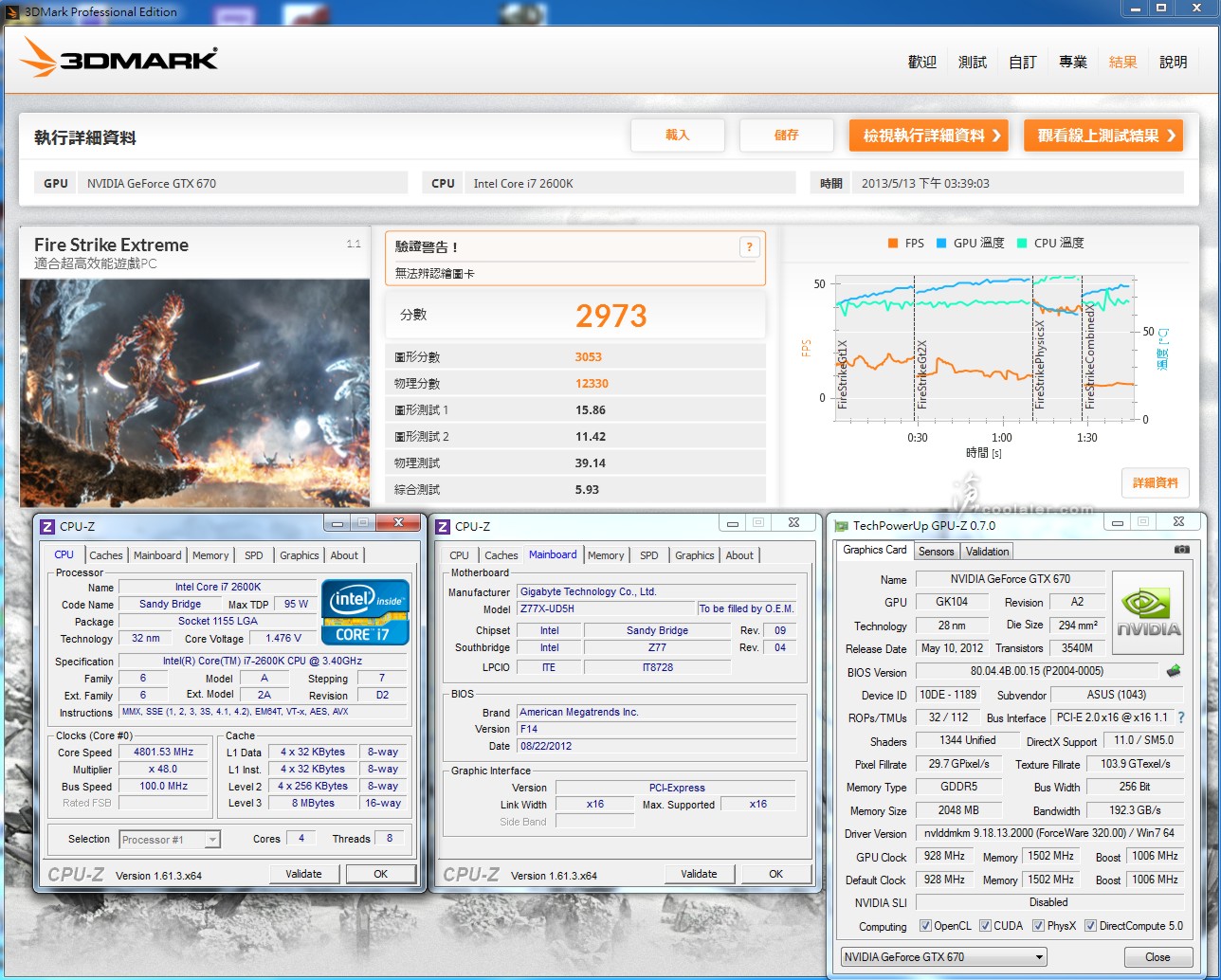This screenshot has width=1221, height=980.
Task: Click the FireStrikePhysicsX marker on chart
Action: click(x=1040, y=365)
